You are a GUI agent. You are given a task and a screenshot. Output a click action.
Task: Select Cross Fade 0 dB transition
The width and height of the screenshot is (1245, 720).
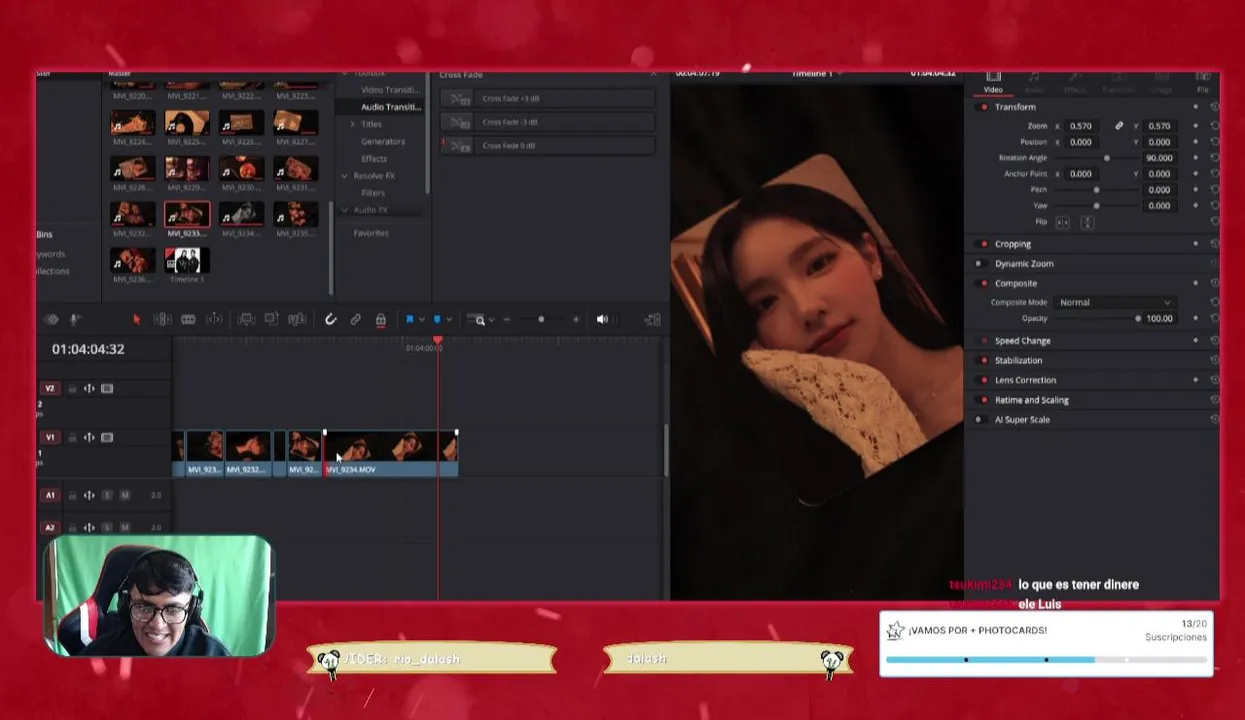point(547,145)
